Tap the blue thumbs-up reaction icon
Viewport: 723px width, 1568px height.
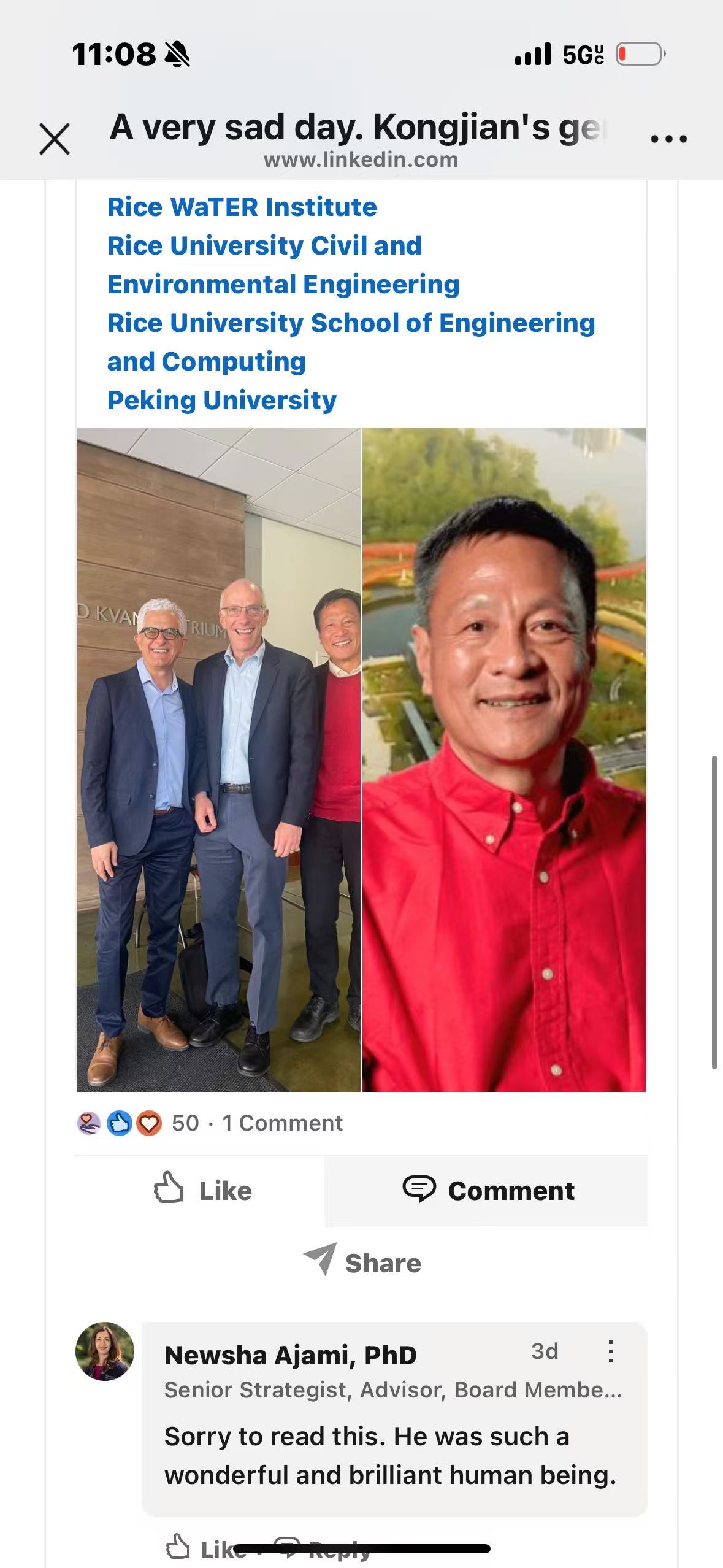point(120,1123)
